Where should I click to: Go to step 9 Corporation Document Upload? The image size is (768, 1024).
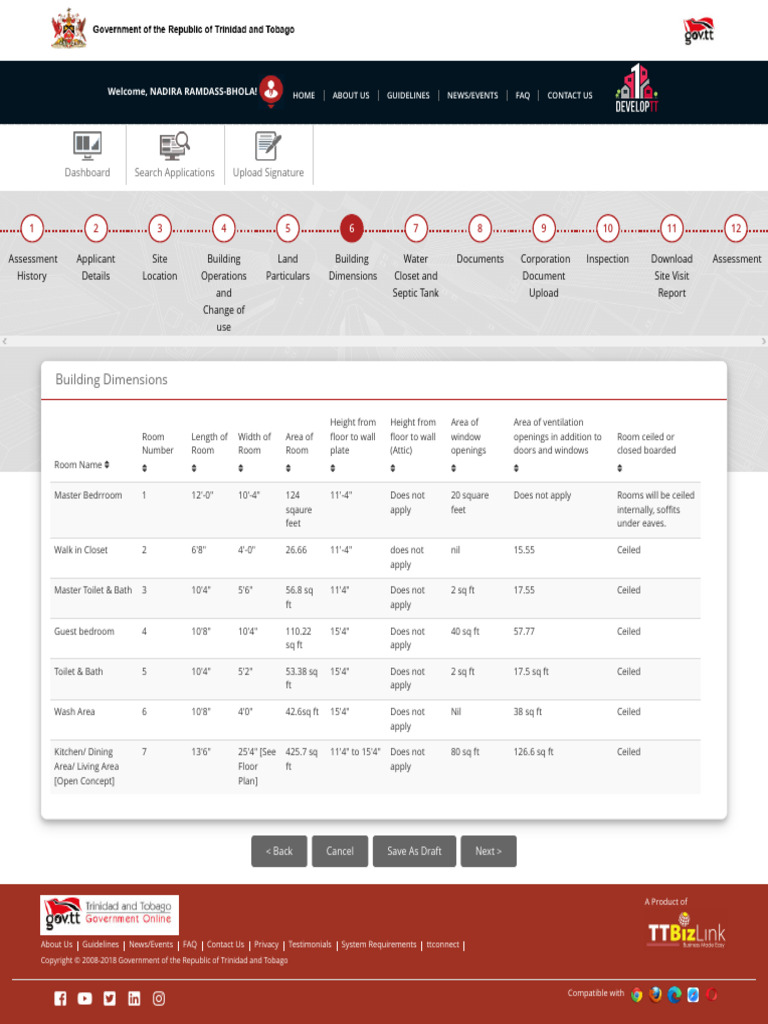pyautogui.click(x=544, y=229)
